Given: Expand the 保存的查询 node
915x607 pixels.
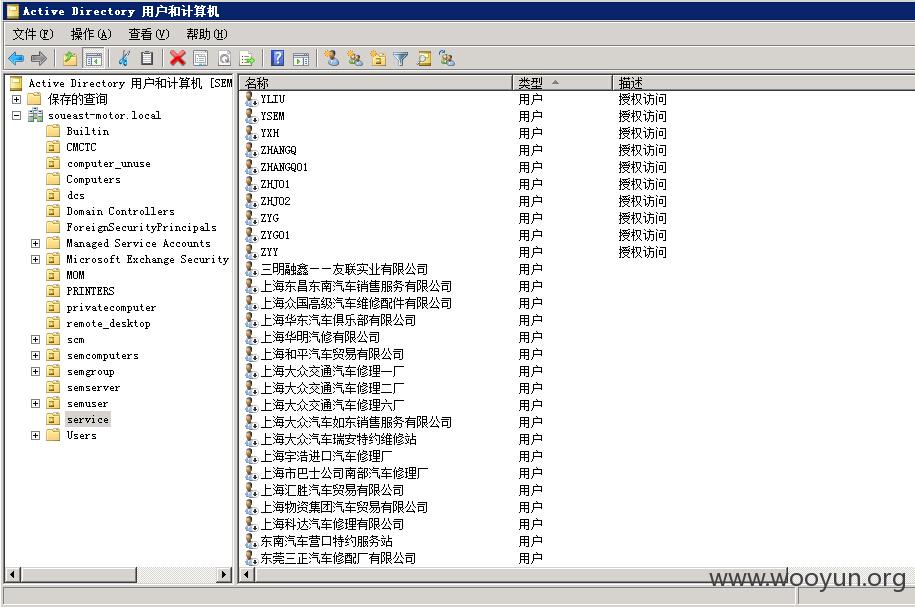Looking at the screenshot, I should pos(16,99).
